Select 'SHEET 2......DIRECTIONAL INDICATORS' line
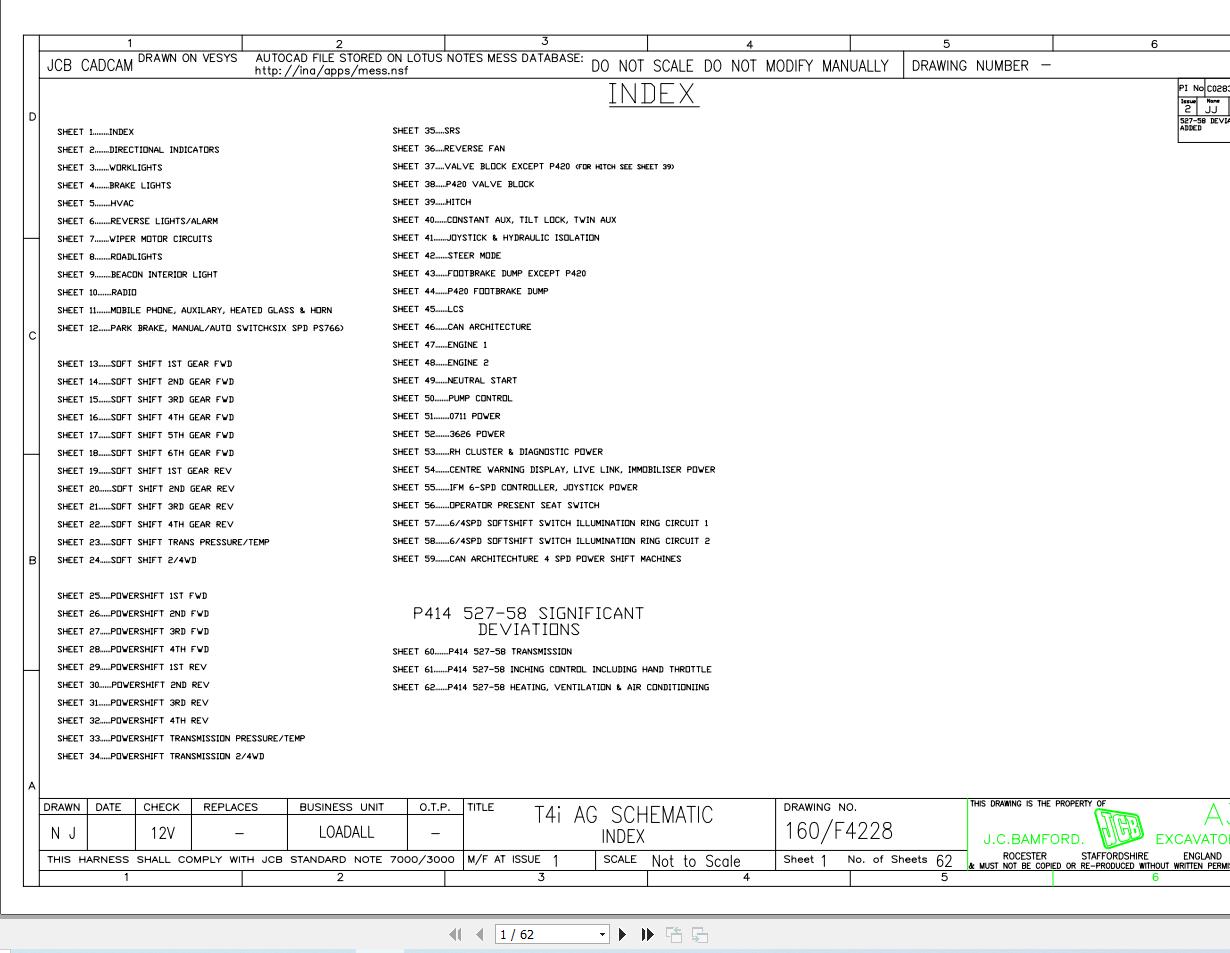The height and width of the screenshot is (953, 1230). coord(138,150)
